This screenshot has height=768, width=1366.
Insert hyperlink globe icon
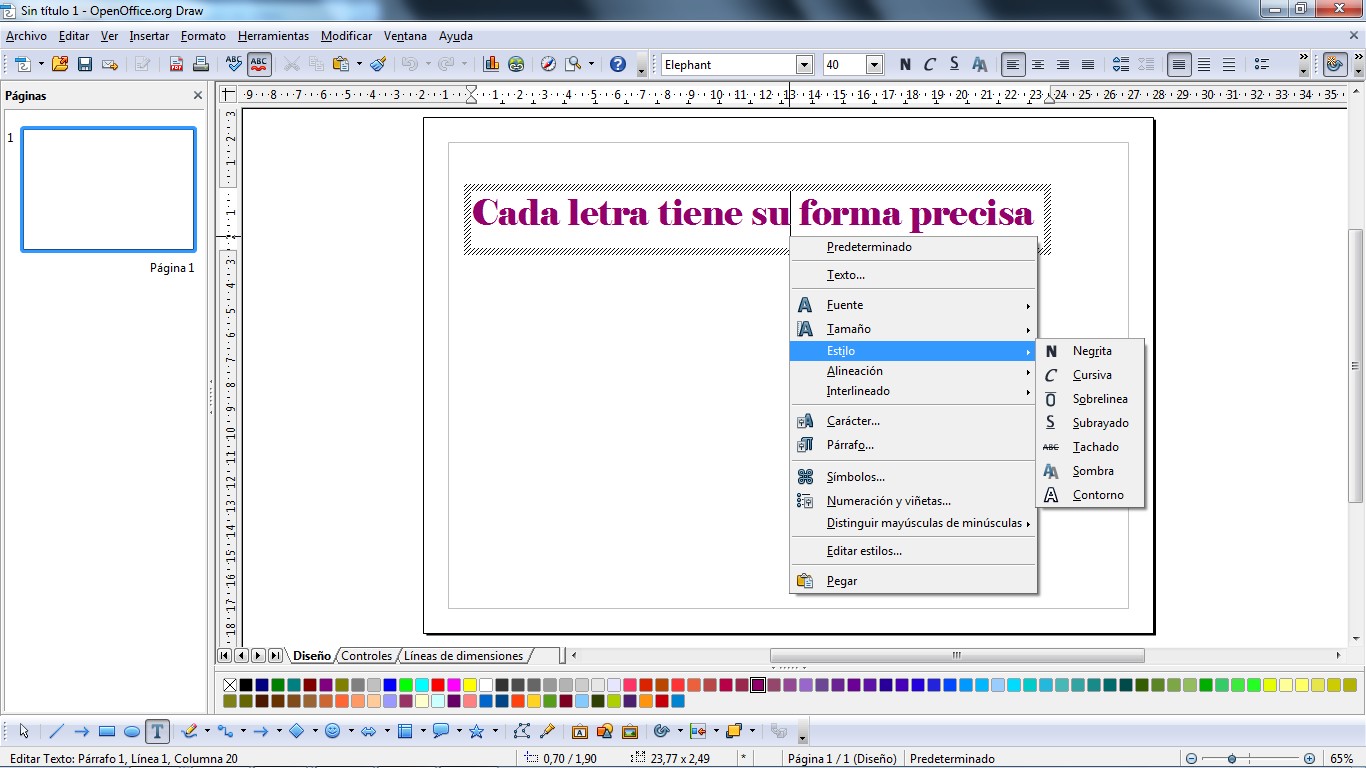point(516,64)
